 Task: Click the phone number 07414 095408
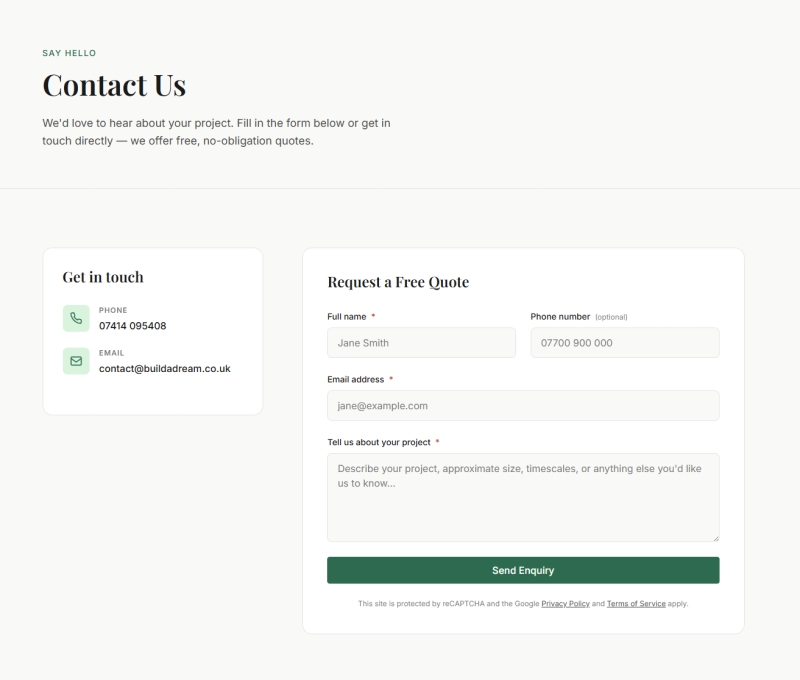click(x=132, y=326)
